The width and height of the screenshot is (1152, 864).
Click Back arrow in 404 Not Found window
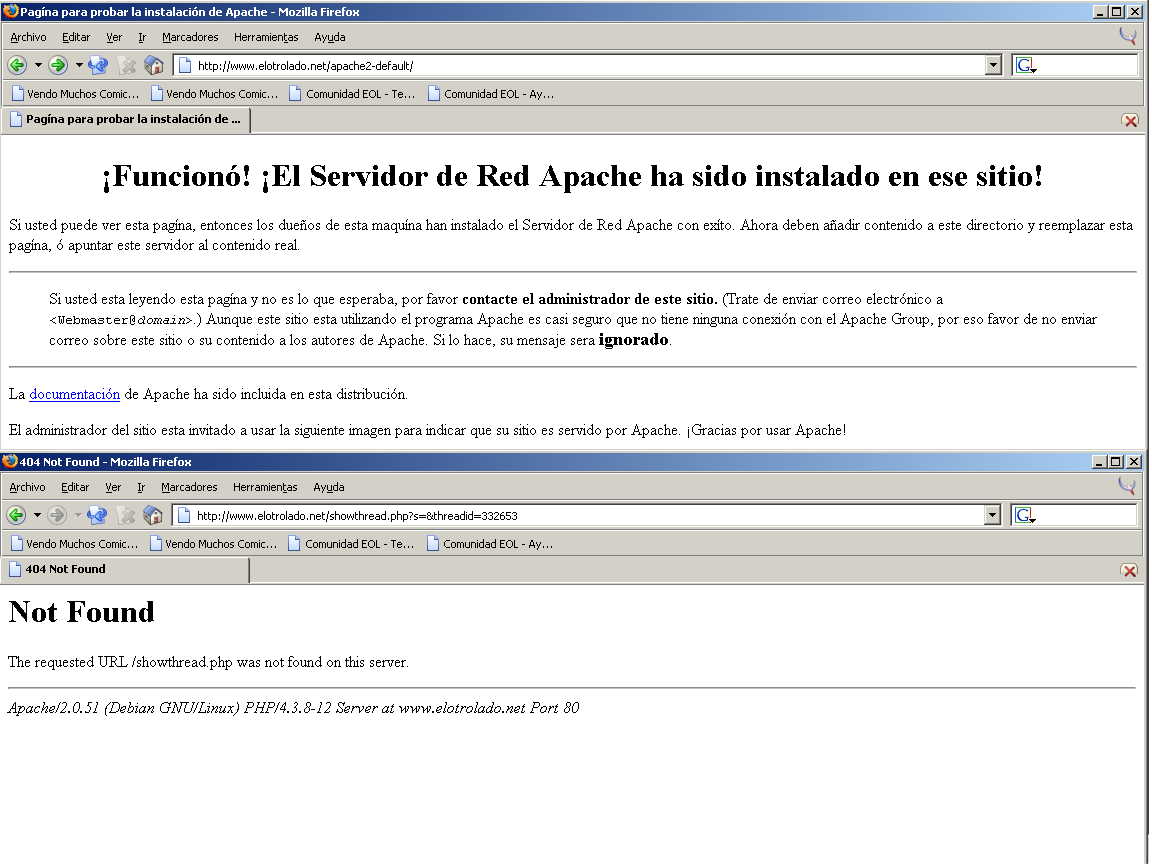point(16,515)
